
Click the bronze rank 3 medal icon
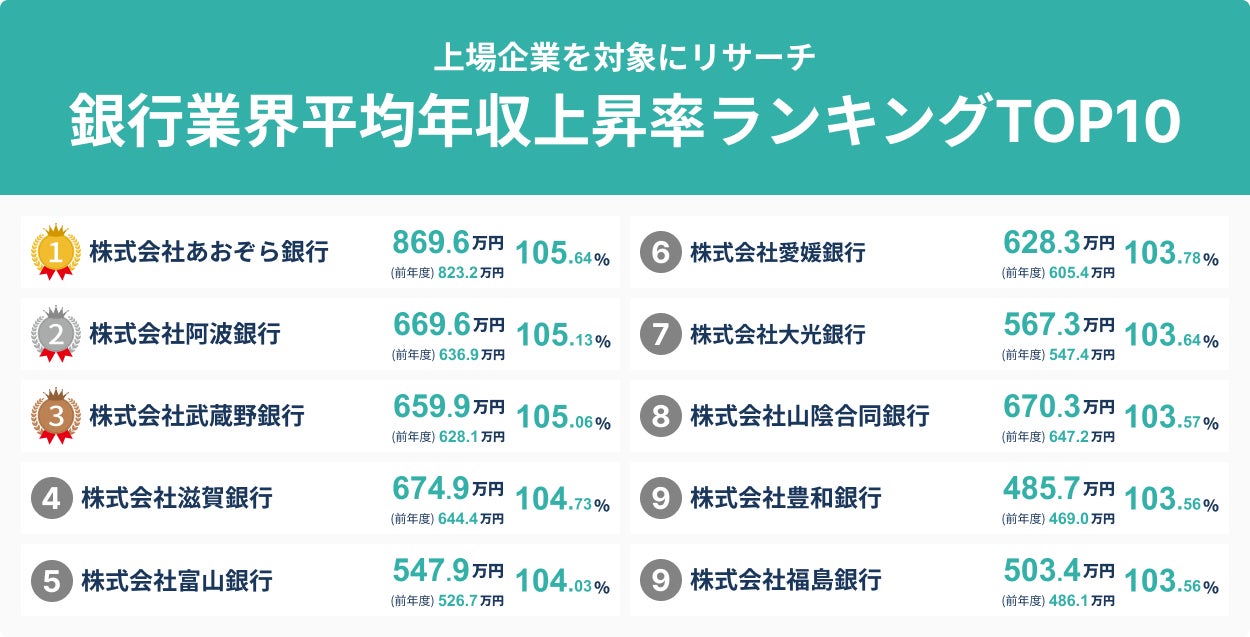click(x=56, y=415)
